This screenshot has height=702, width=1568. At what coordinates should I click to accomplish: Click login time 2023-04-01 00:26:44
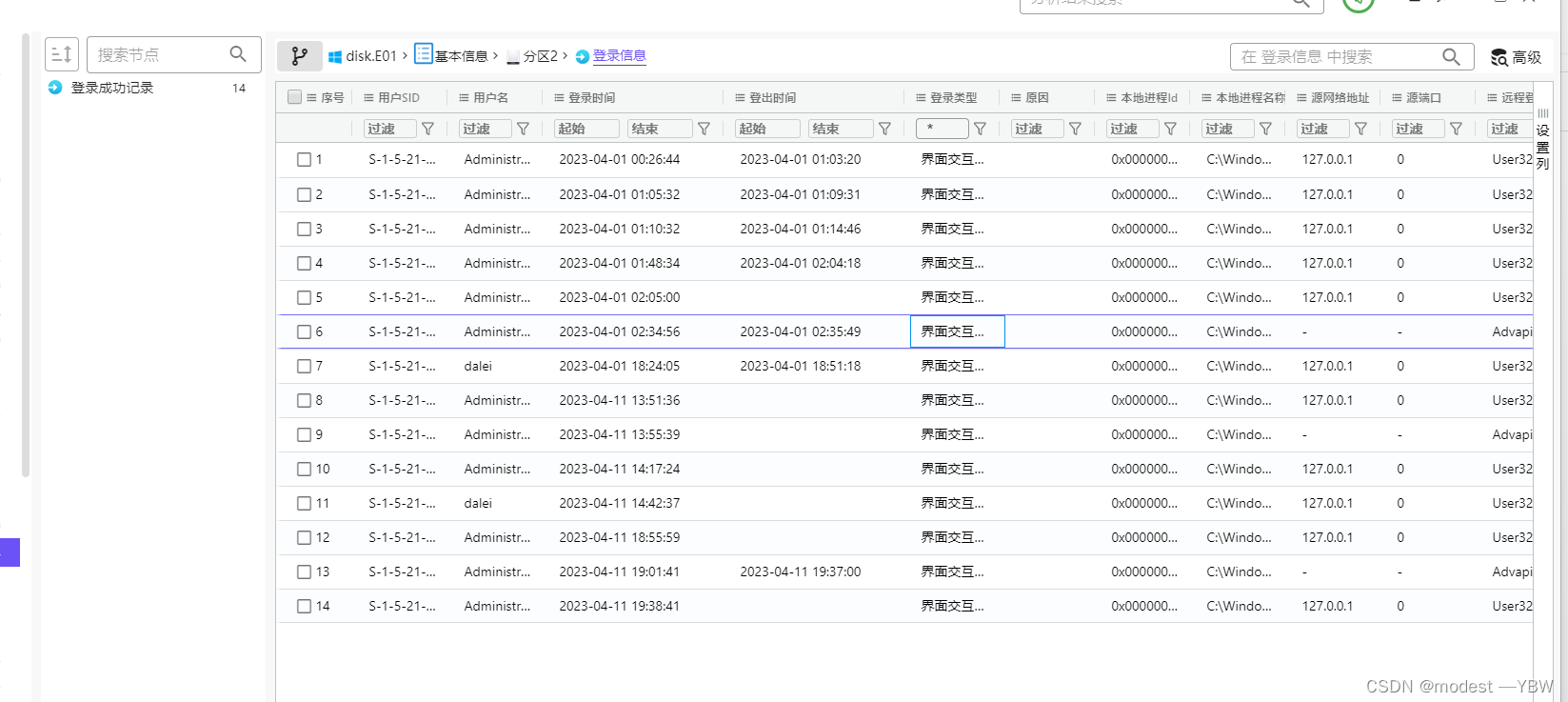620,160
